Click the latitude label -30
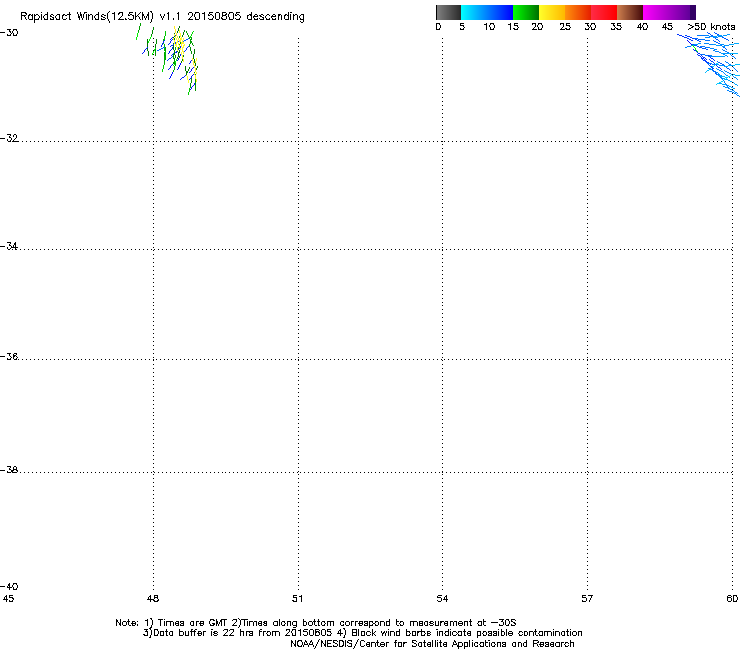This screenshot has width=740, height=650. (x=9, y=32)
